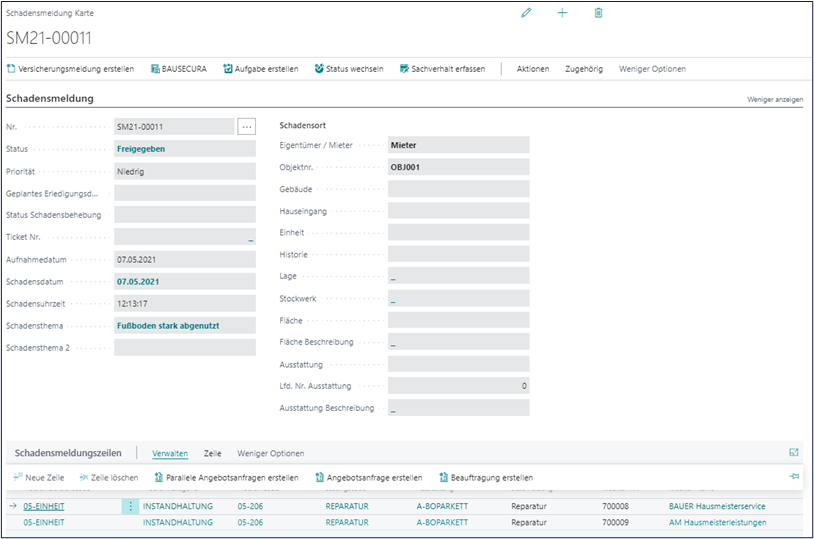Click the ellipsis button beside Nr. field

(247, 127)
